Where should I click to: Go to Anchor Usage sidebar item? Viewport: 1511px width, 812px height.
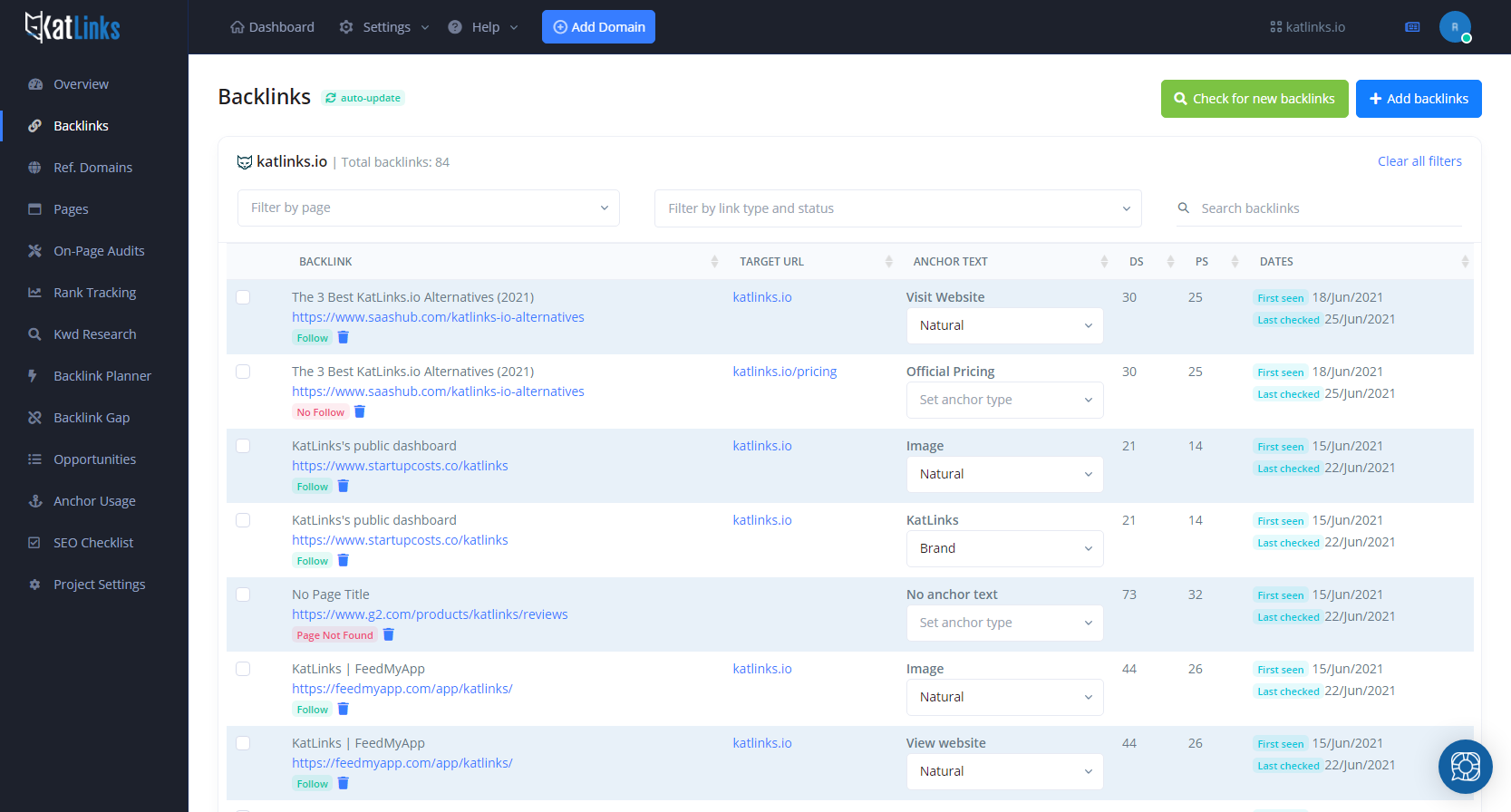(x=94, y=501)
